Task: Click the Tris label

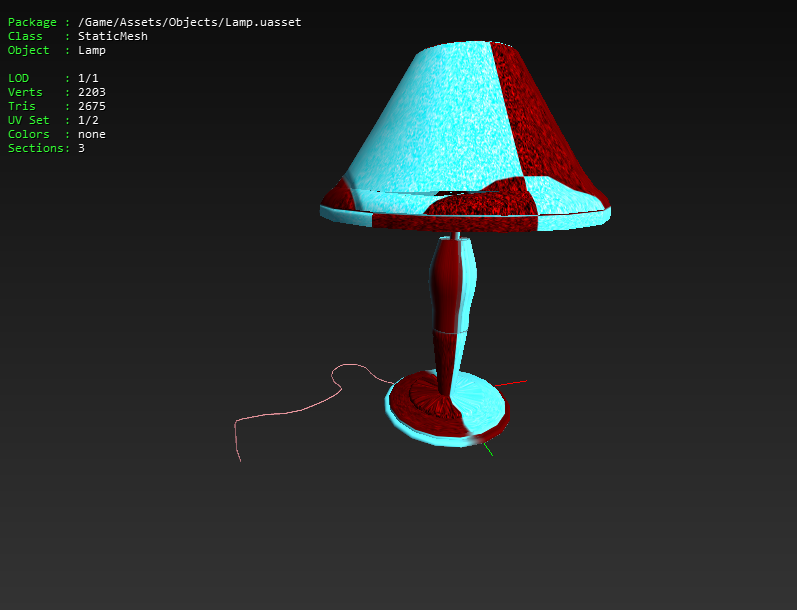Action: point(21,106)
